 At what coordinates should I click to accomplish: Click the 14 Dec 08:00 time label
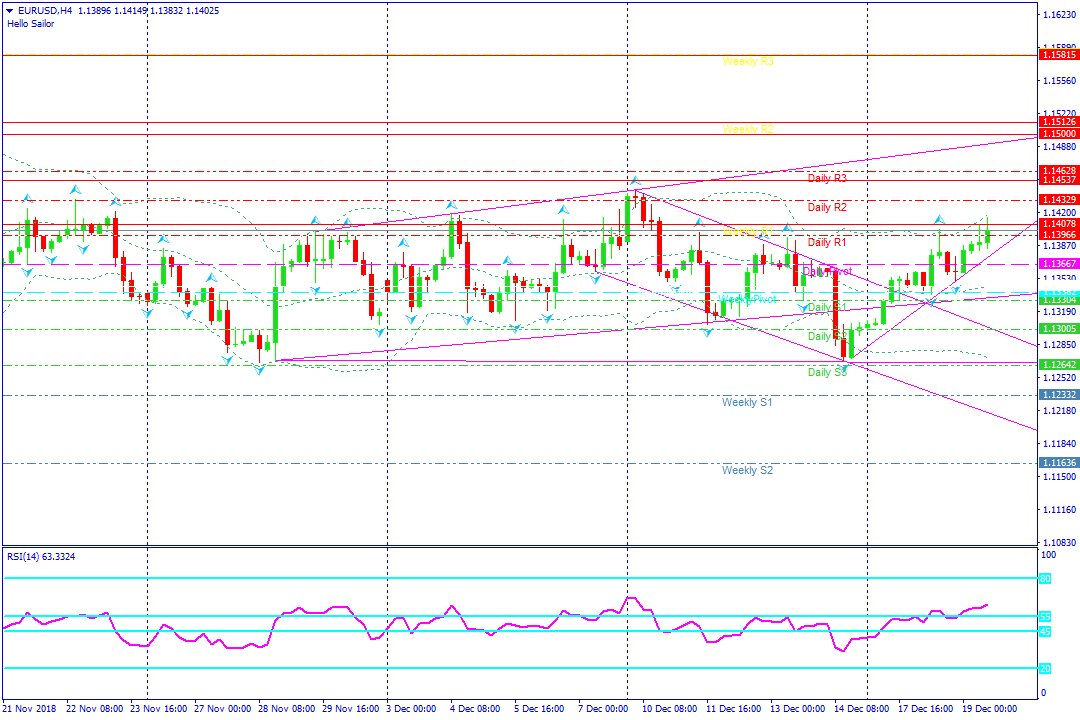pos(862,709)
